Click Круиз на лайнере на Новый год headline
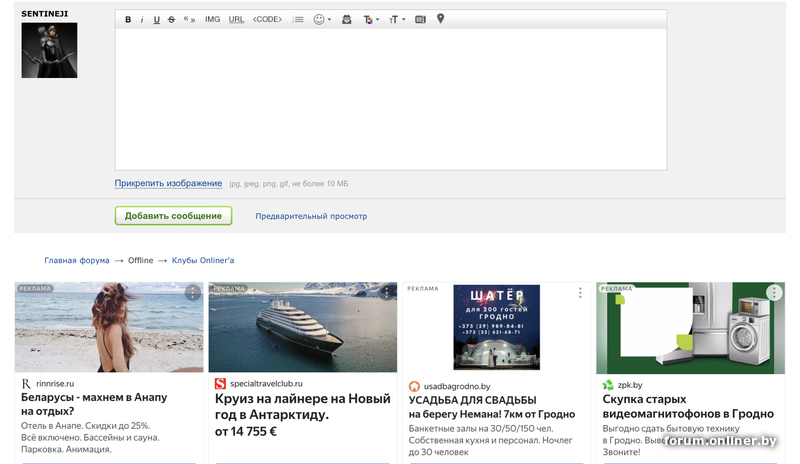The width and height of the screenshot is (800, 464). tap(303, 406)
